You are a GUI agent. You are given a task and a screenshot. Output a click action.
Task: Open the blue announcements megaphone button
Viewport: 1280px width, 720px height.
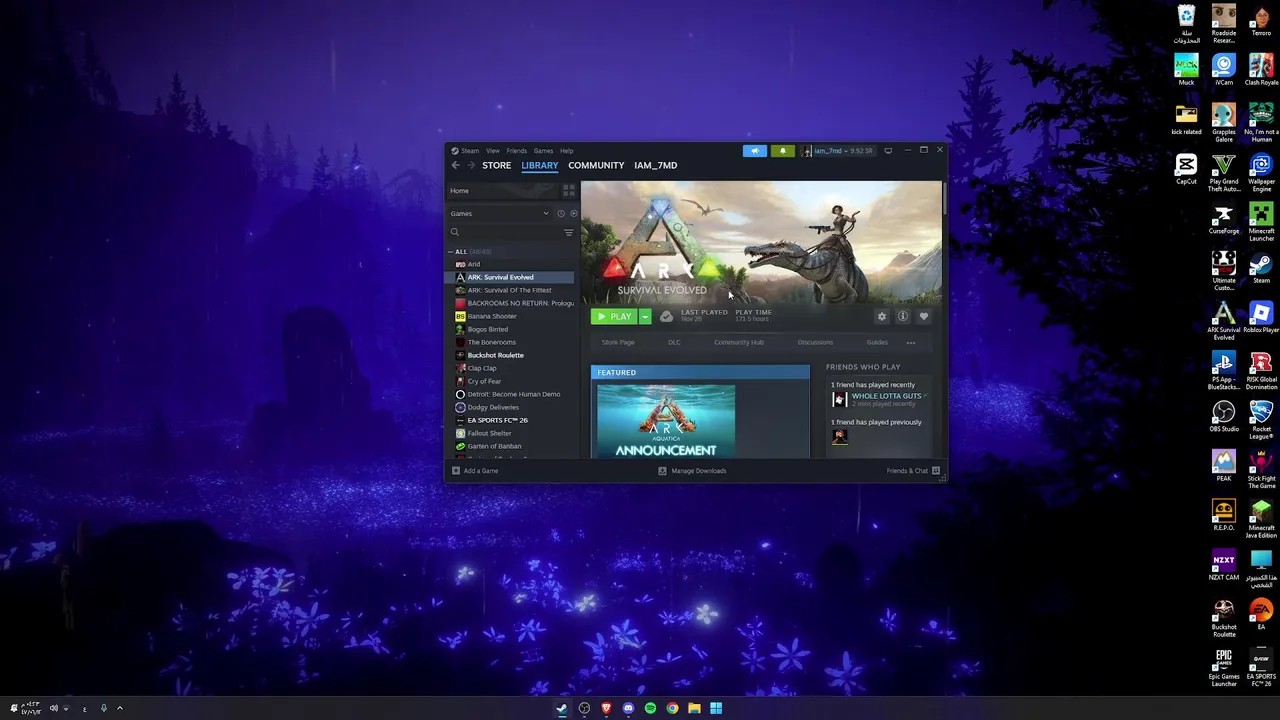click(755, 151)
